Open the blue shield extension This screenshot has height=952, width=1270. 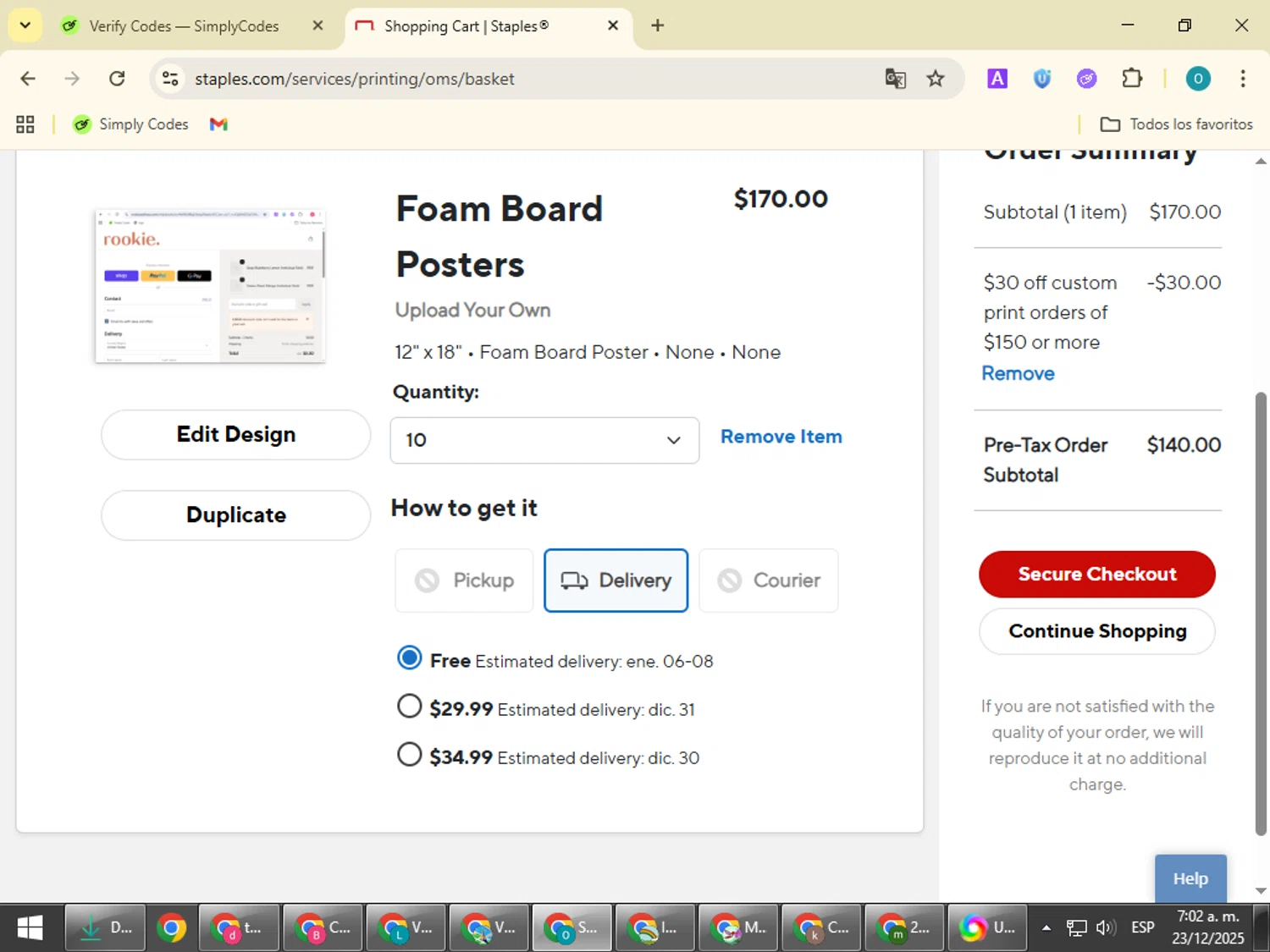1042,79
